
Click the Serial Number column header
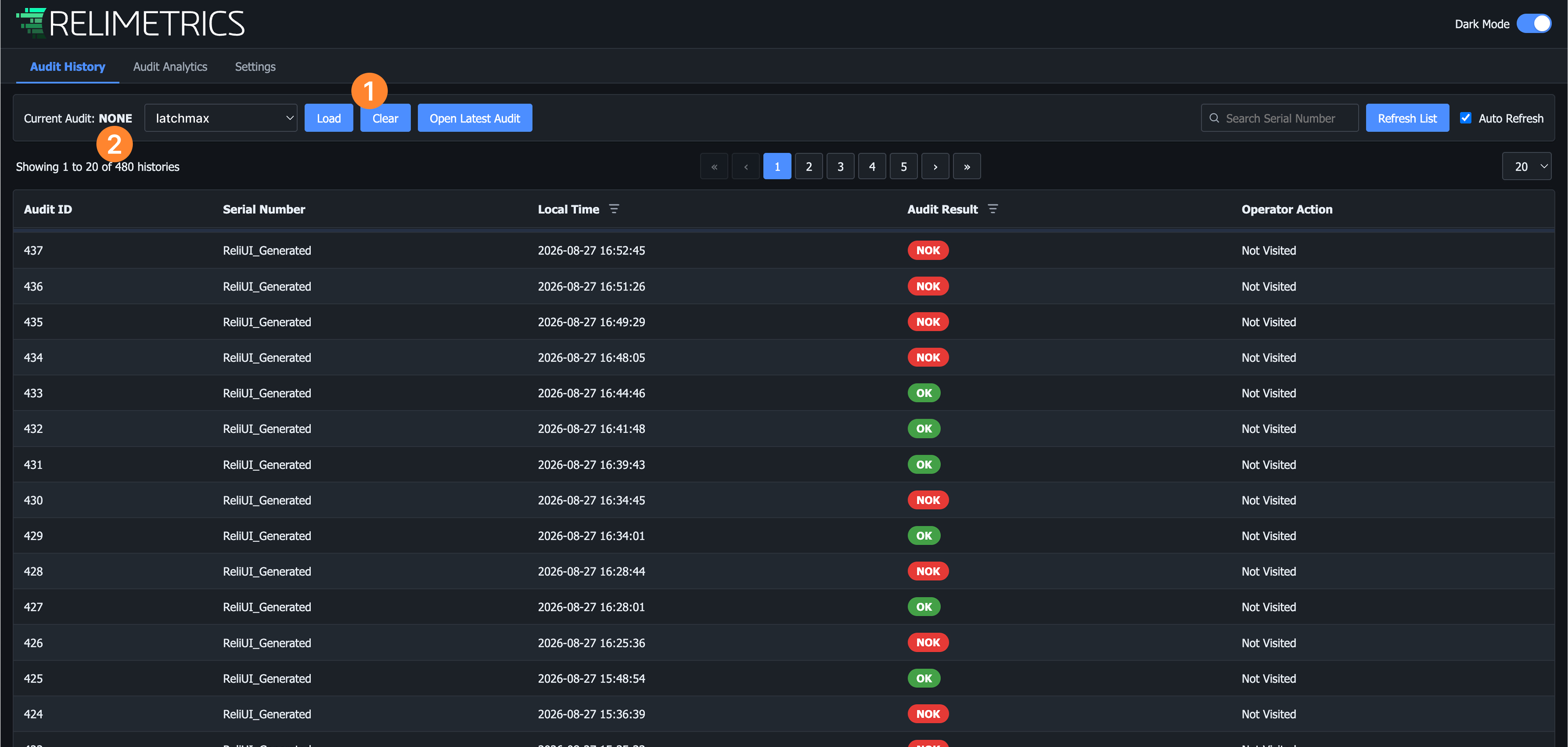(264, 209)
